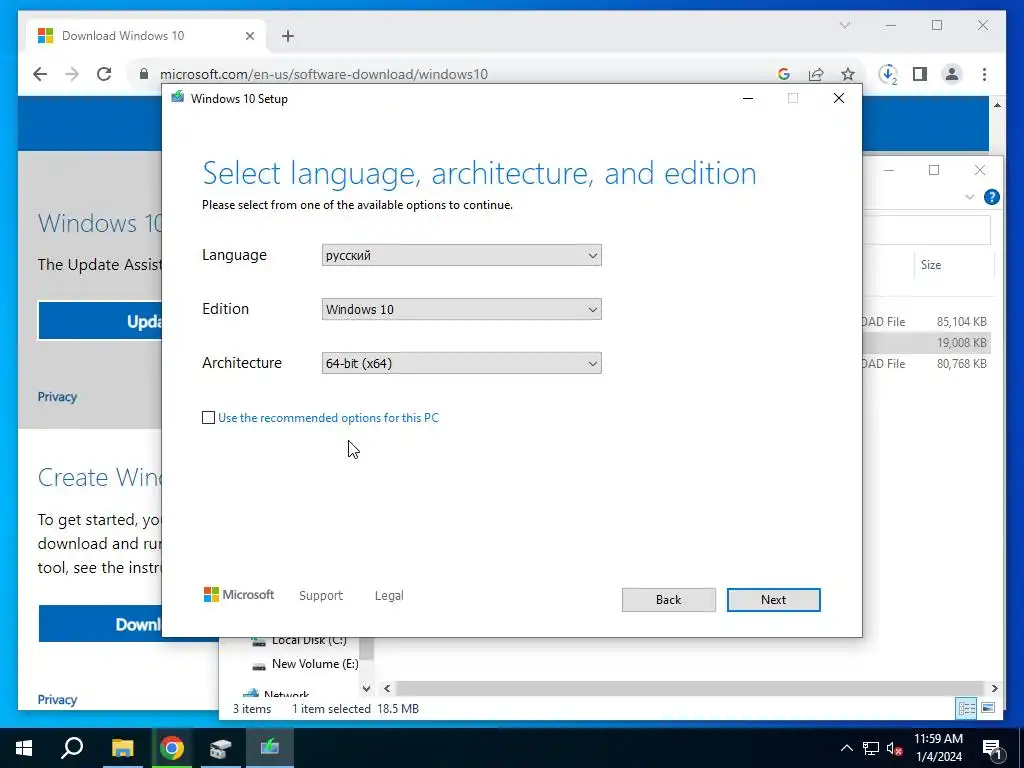Click the Update now button on webpage
The image size is (1024, 768).
click(x=100, y=321)
